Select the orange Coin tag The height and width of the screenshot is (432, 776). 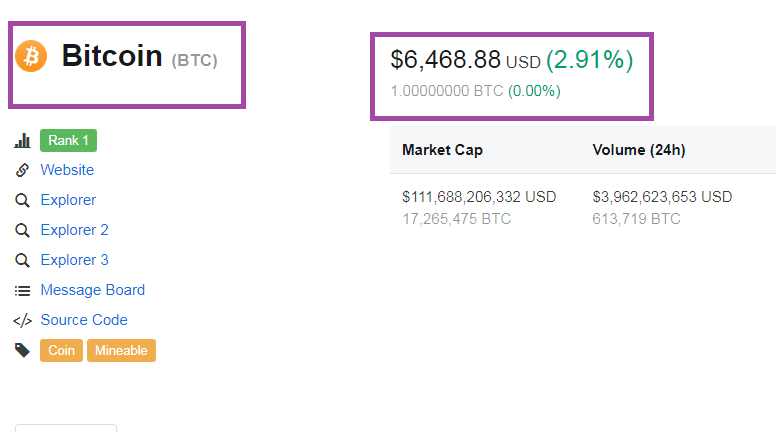coord(61,351)
